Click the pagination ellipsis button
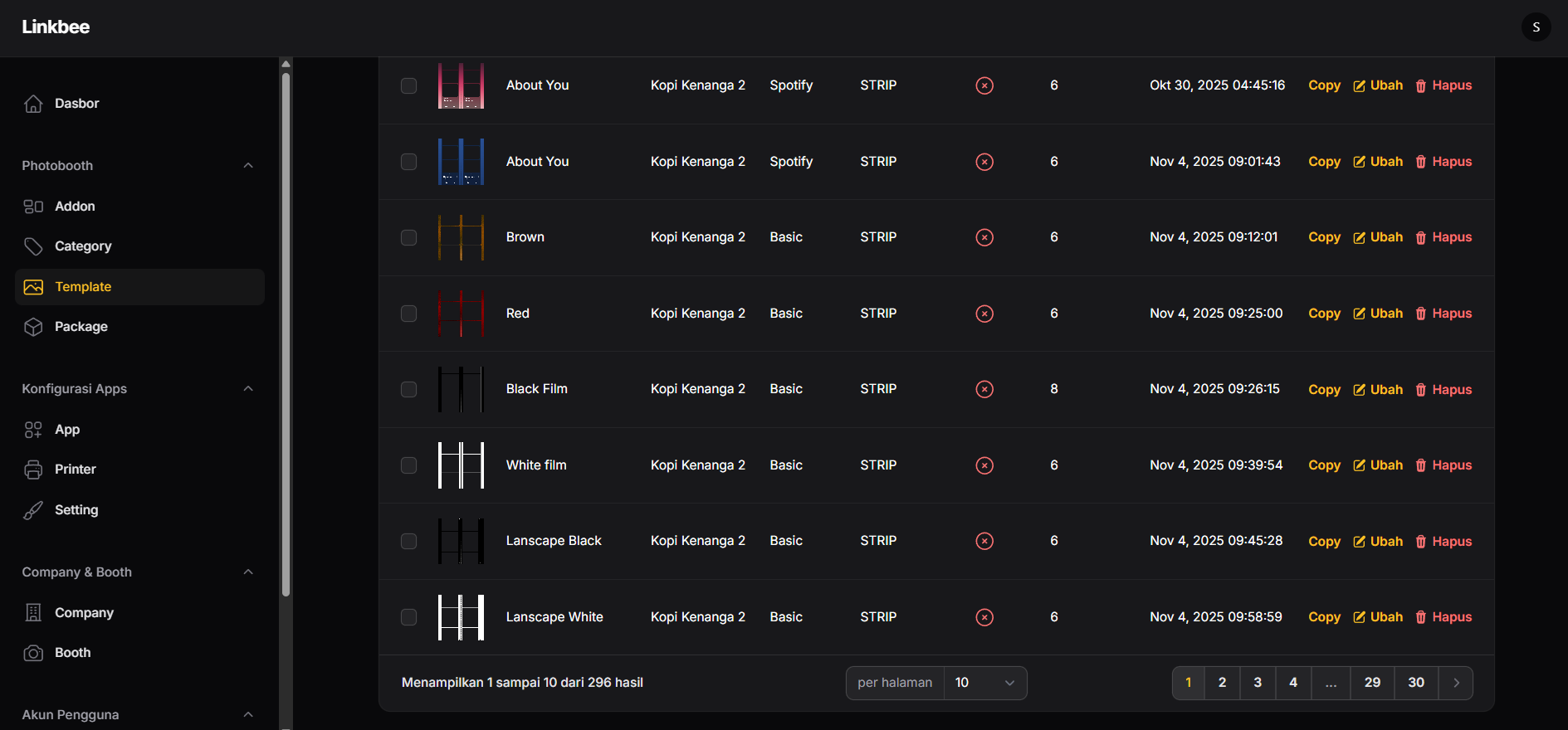The width and height of the screenshot is (1568, 730). (x=1331, y=683)
